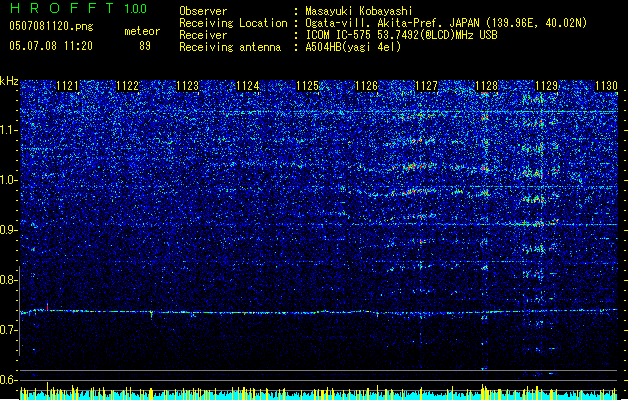This screenshot has height=400, width=629.
Task: Click the 1.1 frequency axis label
Action: click(x=9, y=130)
